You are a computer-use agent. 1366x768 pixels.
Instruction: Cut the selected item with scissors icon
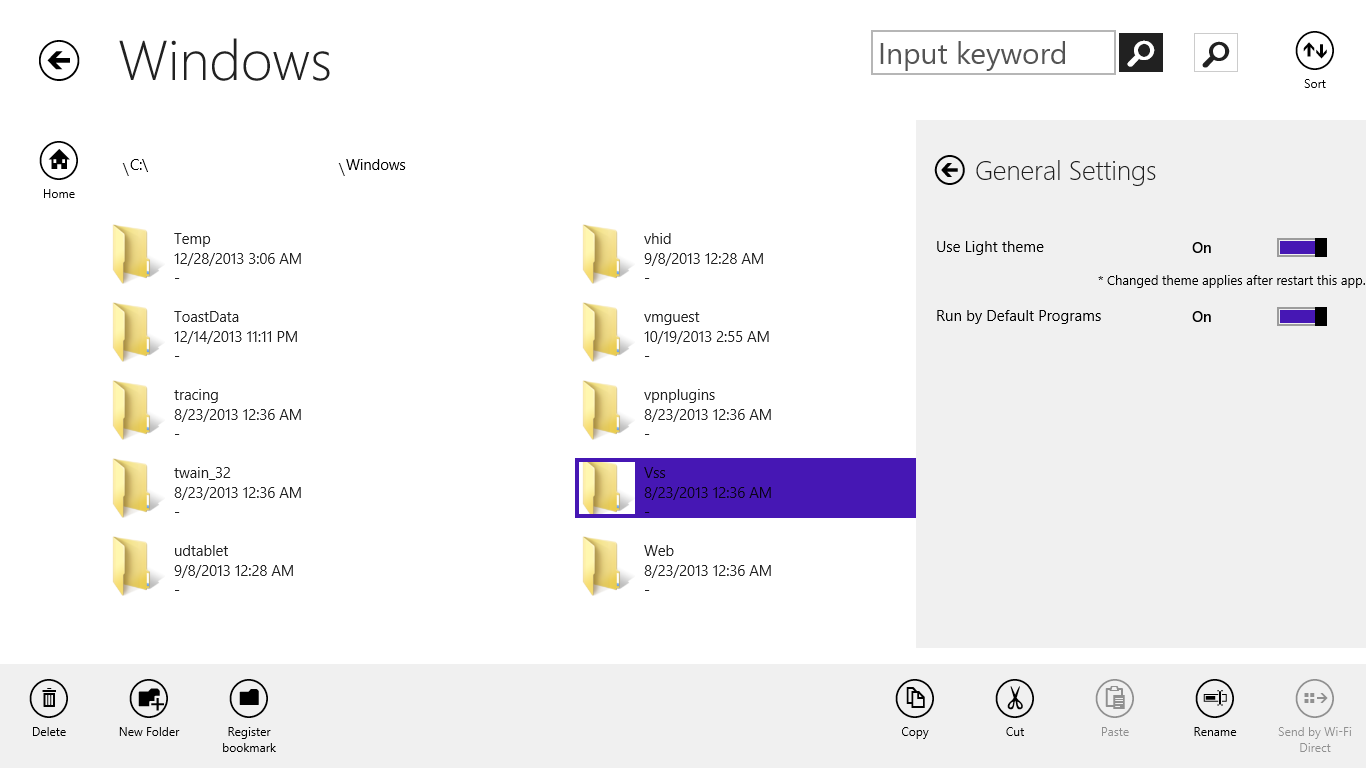click(x=1015, y=698)
